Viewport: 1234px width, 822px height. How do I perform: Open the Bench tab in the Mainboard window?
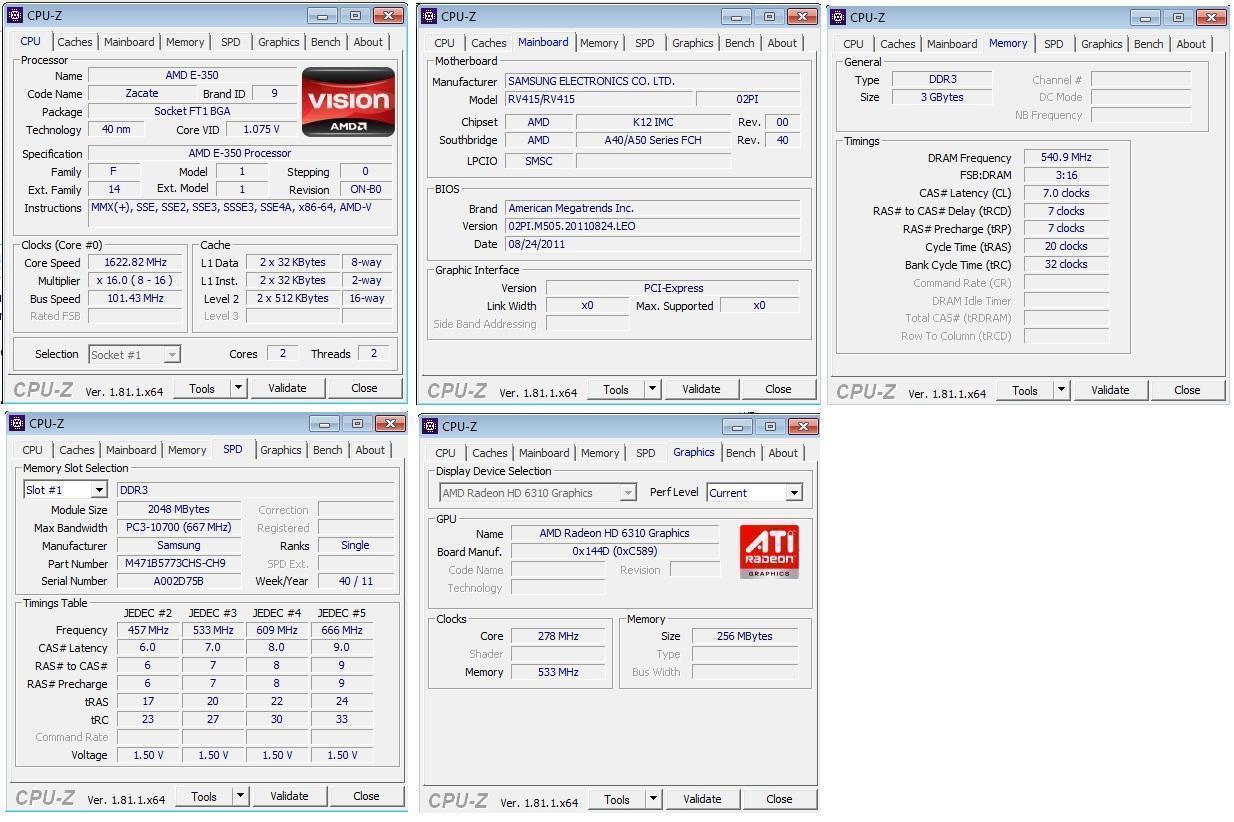(740, 43)
